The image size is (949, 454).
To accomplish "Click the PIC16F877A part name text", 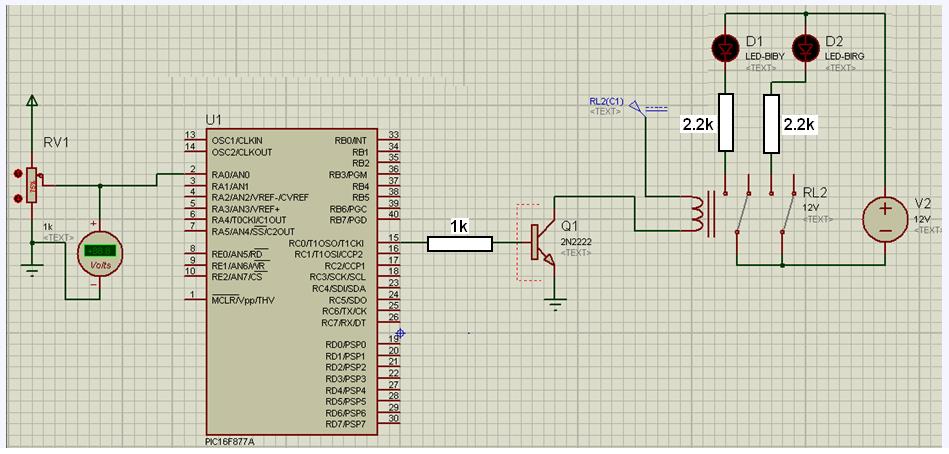I will click(230, 442).
